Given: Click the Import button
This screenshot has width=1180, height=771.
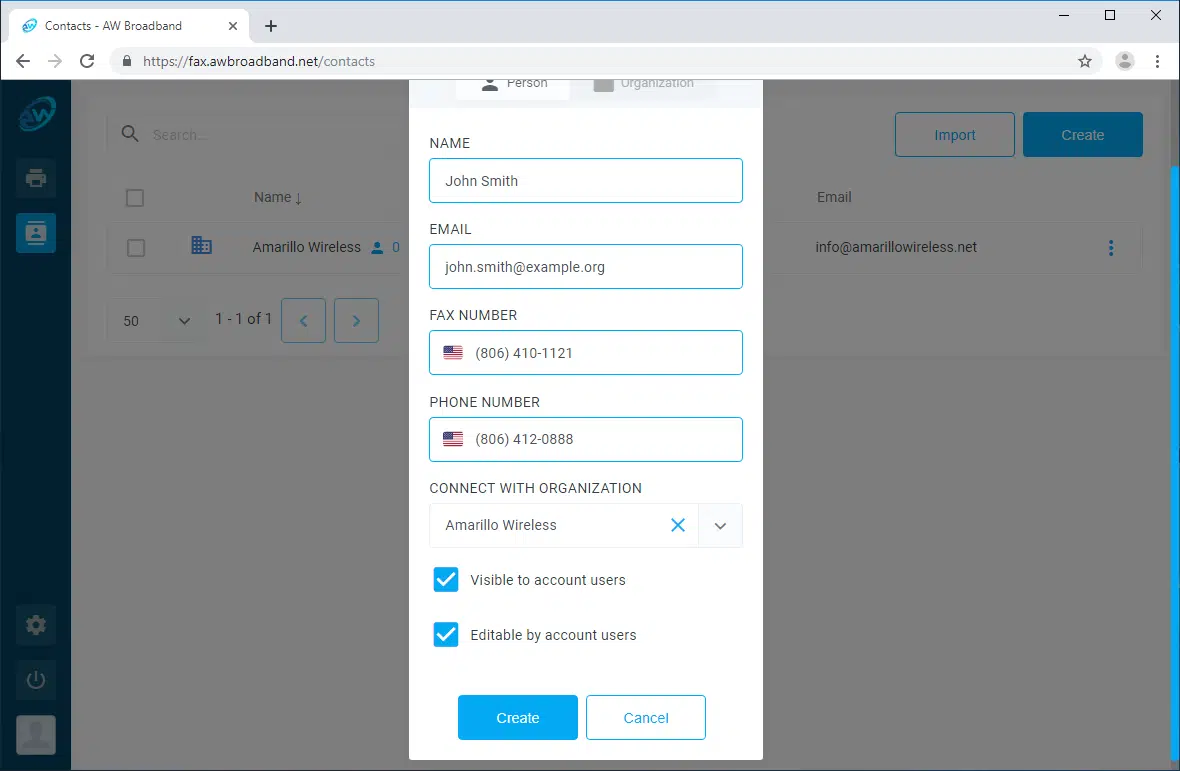Looking at the screenshot, I should tap(954, 135).
